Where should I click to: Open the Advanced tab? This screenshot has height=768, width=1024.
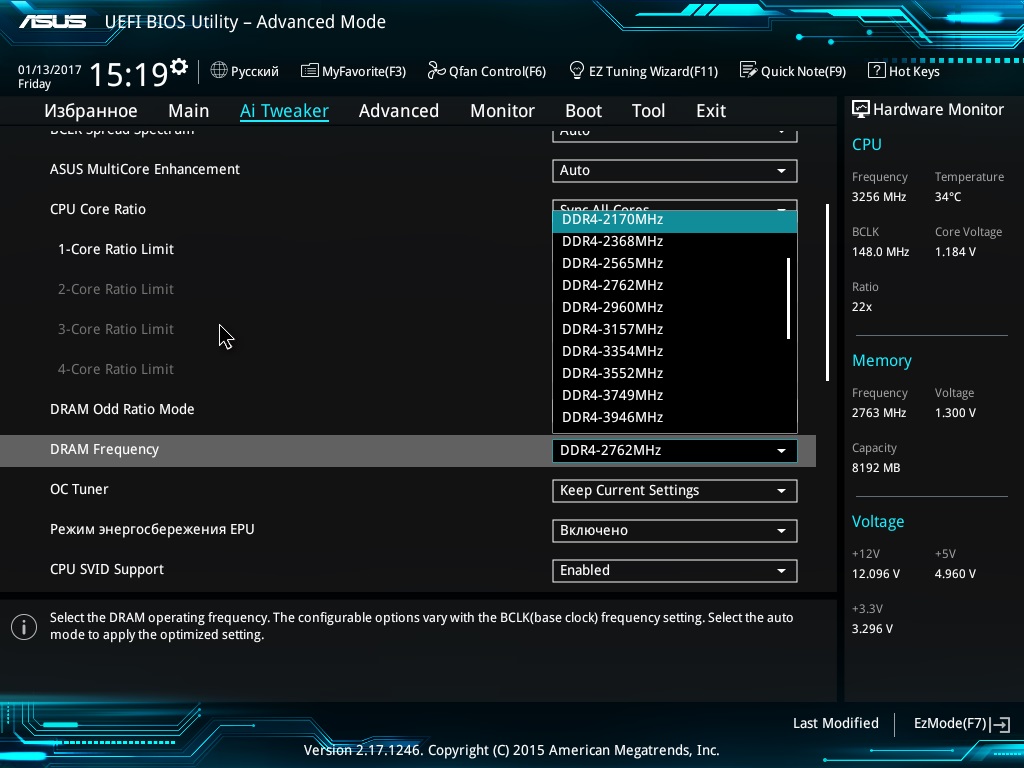pyautogui.click(x=399, y=111)
